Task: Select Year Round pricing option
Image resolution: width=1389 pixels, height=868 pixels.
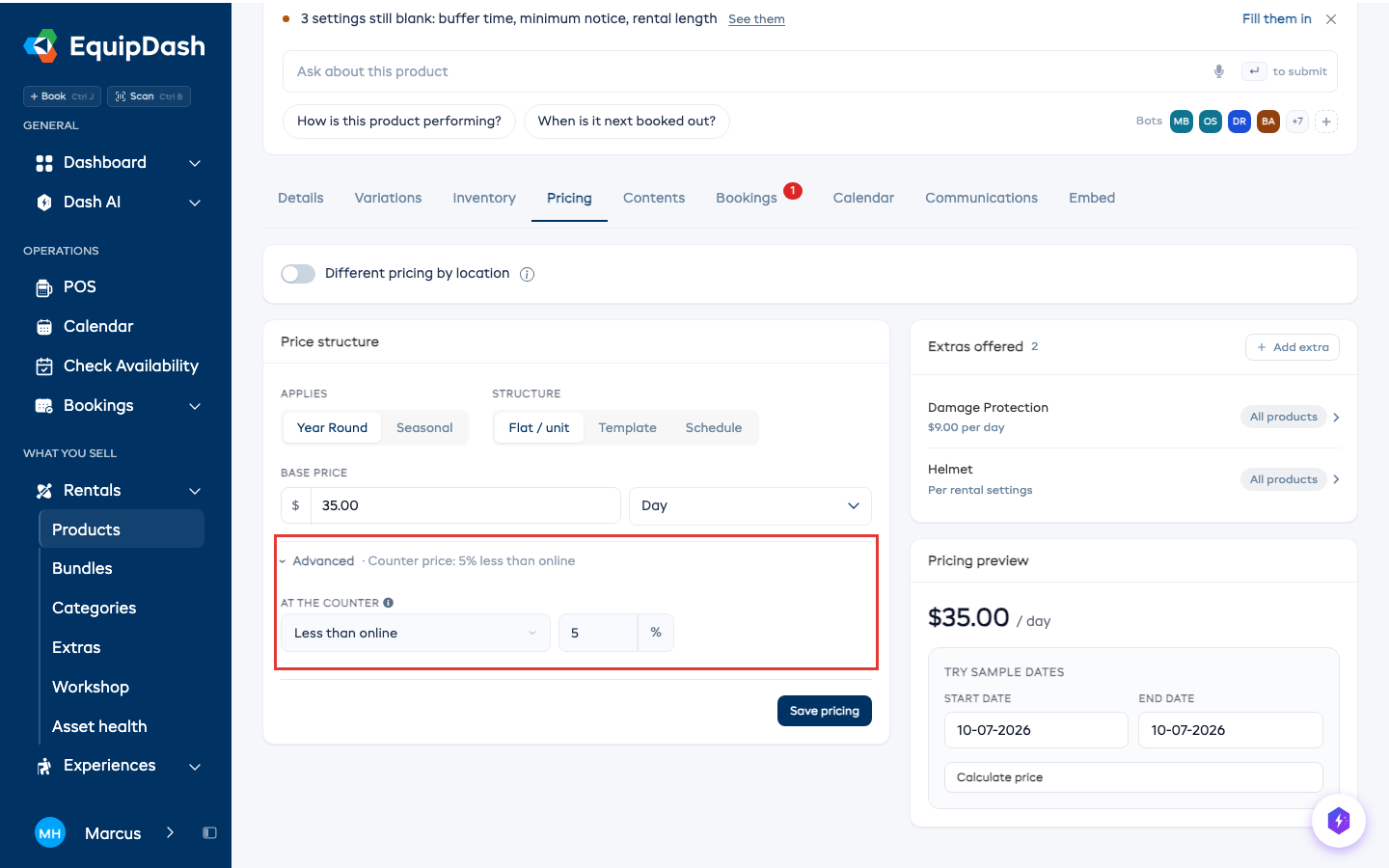Action: pyautogui.click(x=332, y=428)
